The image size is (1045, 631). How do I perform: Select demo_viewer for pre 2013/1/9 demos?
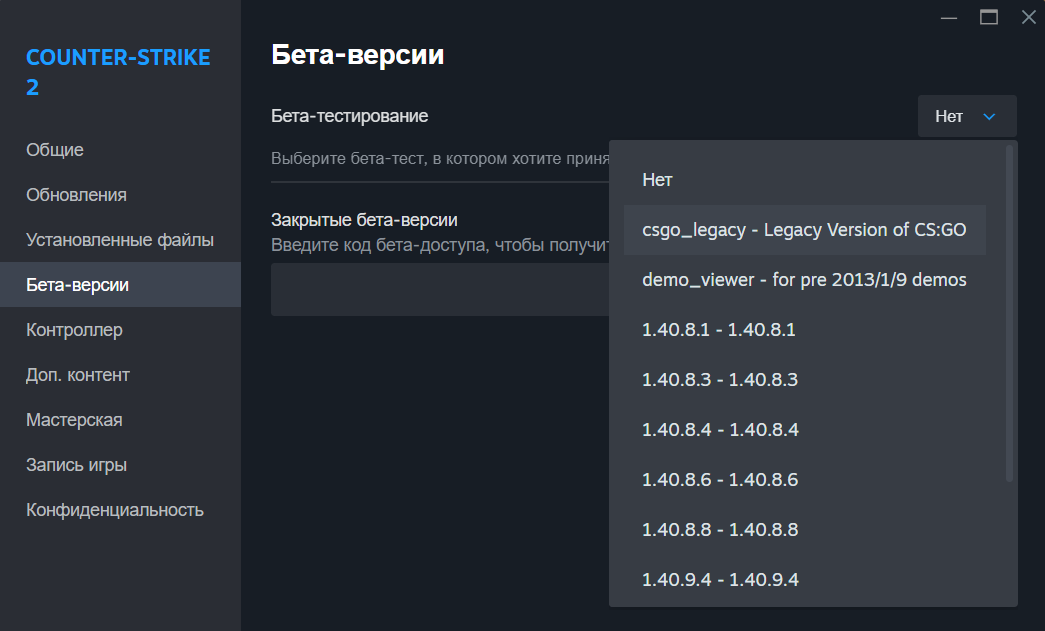pos(804,280)
